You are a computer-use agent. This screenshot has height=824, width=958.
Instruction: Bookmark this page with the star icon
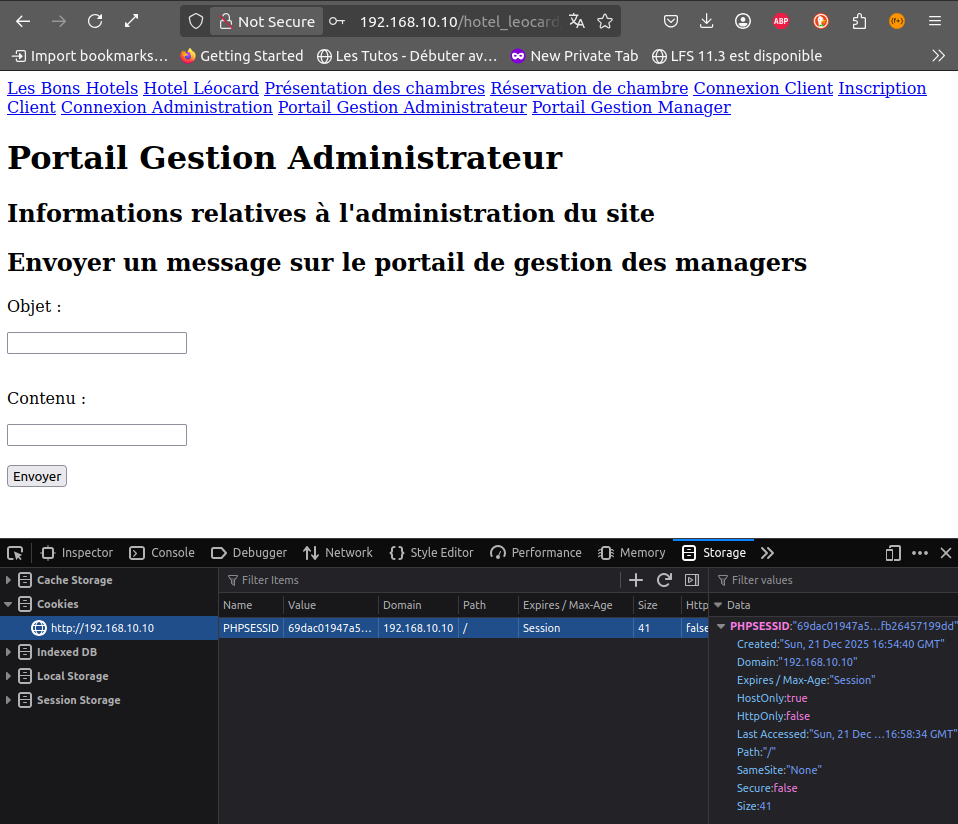[605, 21]
